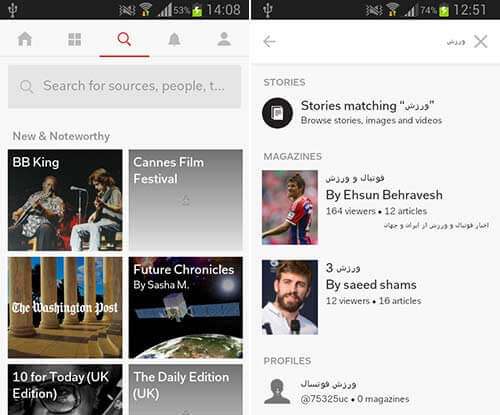Image resolution: width=500 pixels, height=415 pixels.
Task: Open Stories matching search result
Action: click(x=376, y=113)
